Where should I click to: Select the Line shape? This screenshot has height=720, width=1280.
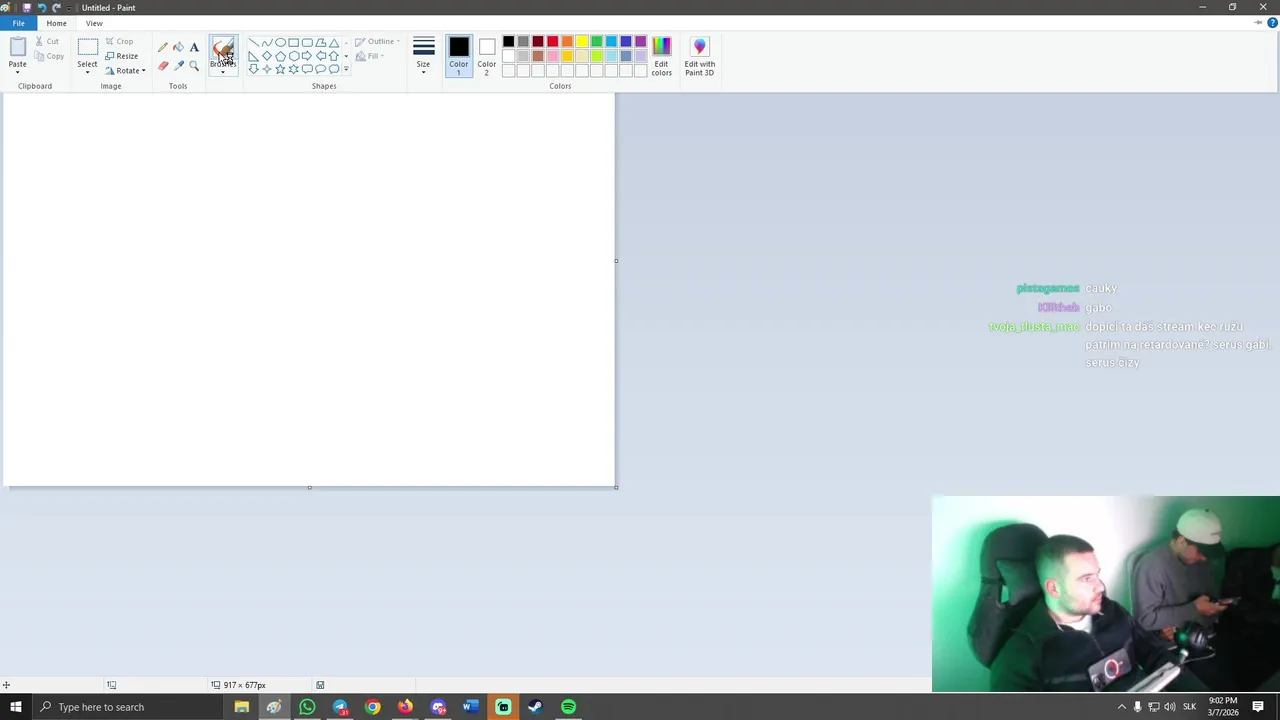pos(254,43)
